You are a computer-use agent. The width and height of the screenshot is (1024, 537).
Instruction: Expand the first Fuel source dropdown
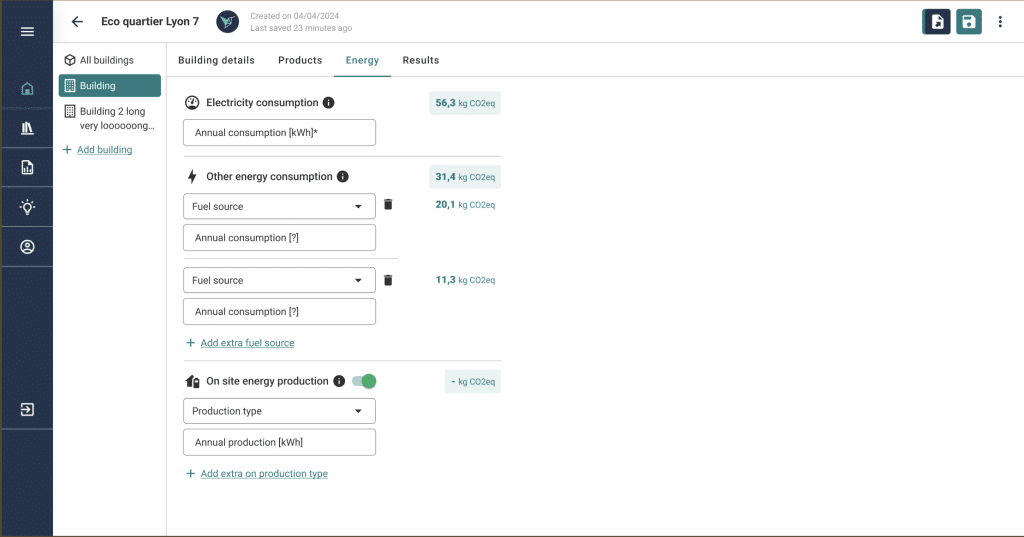(x=279, y=206)
